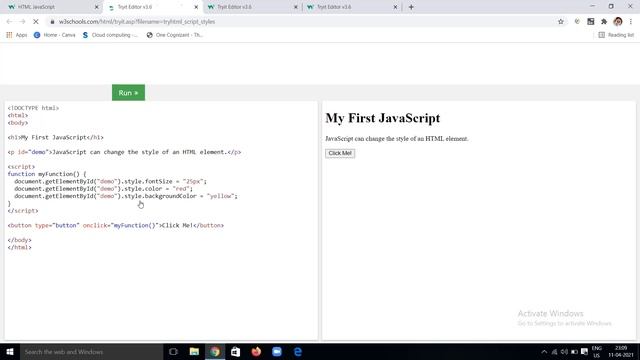The width and height of the screenshot is (640, 360).
Task: Open Task View on the taskbar
Action: pyautogui.click(x=173, y=351)
